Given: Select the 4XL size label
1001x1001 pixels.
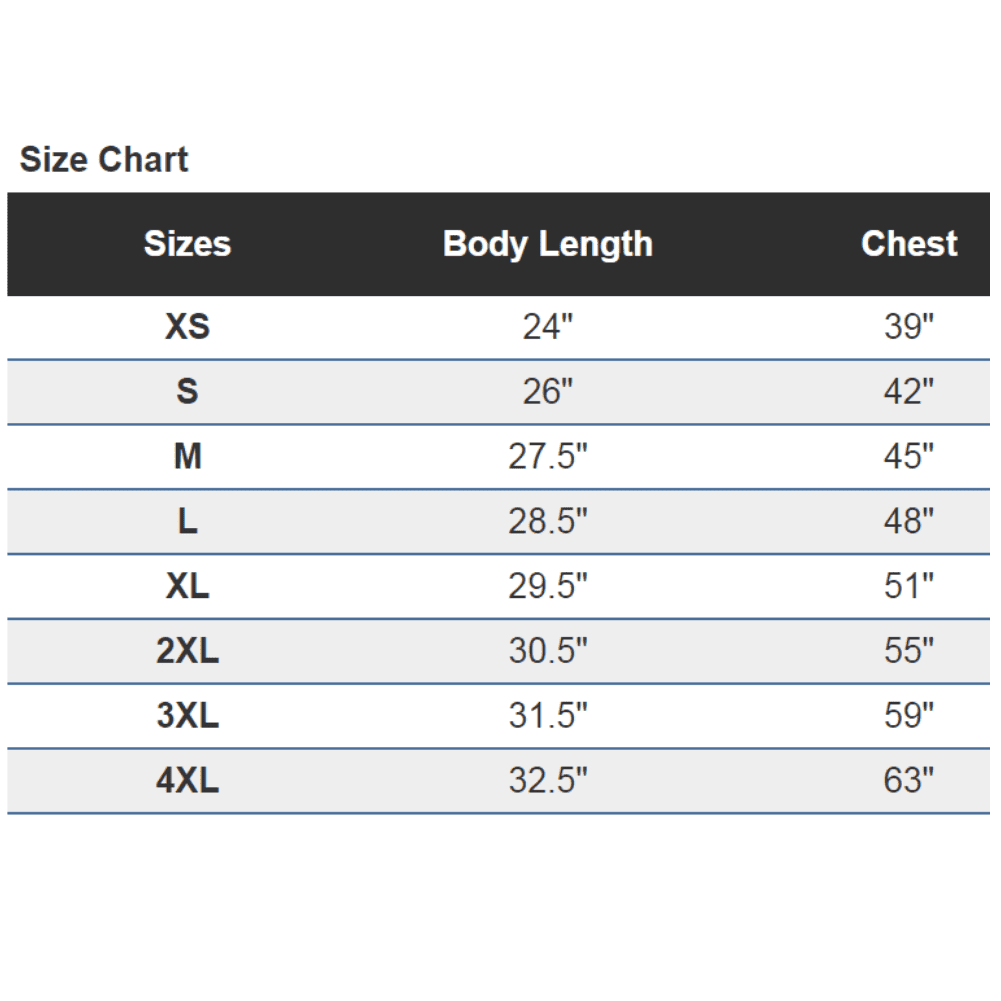Looking at the screenshot, I should (187, 780).
